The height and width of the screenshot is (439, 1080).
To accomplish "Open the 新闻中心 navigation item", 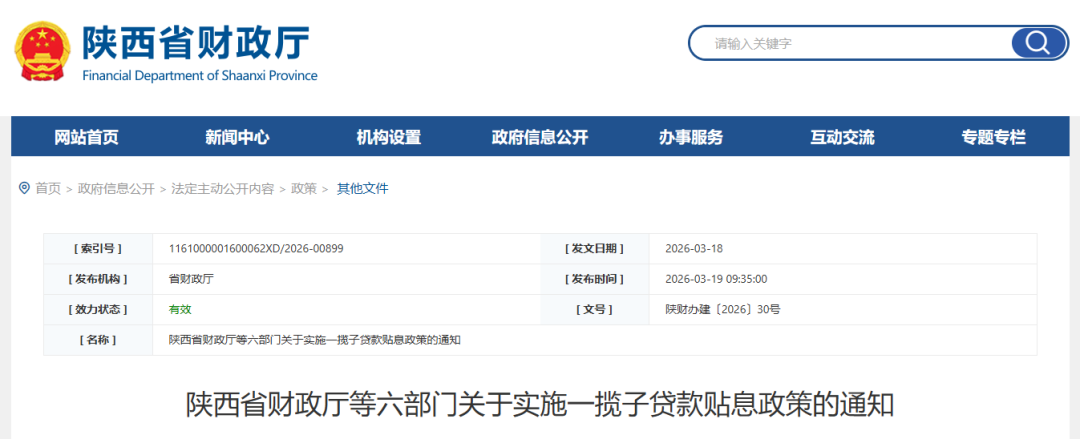I will [x=237, y=137].
